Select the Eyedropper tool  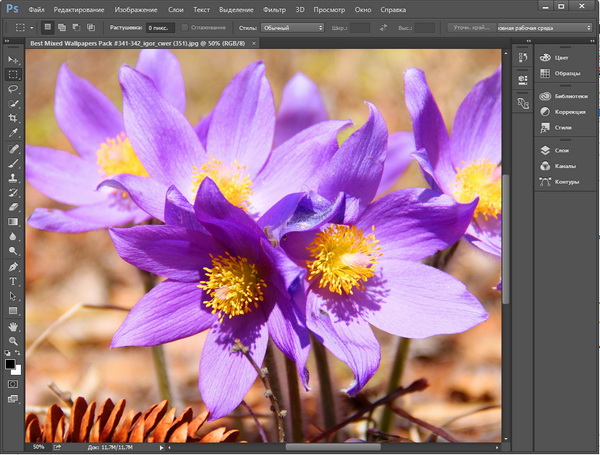click(13, 132)
